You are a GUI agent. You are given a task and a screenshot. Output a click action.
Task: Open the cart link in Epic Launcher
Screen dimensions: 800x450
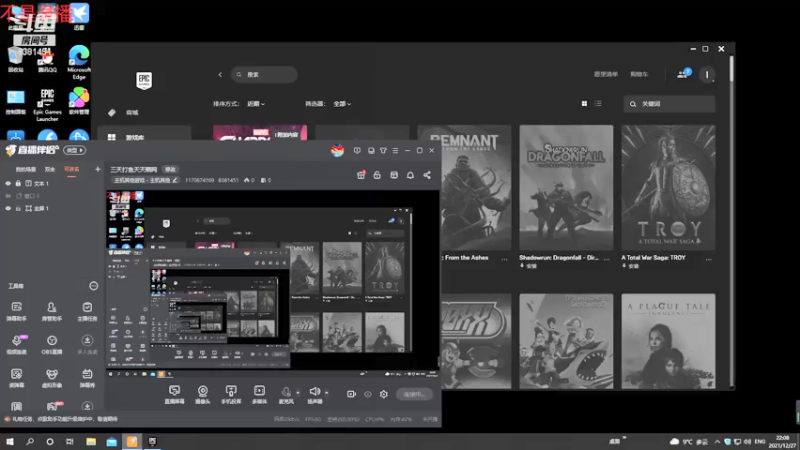click(x=639, y=74)
